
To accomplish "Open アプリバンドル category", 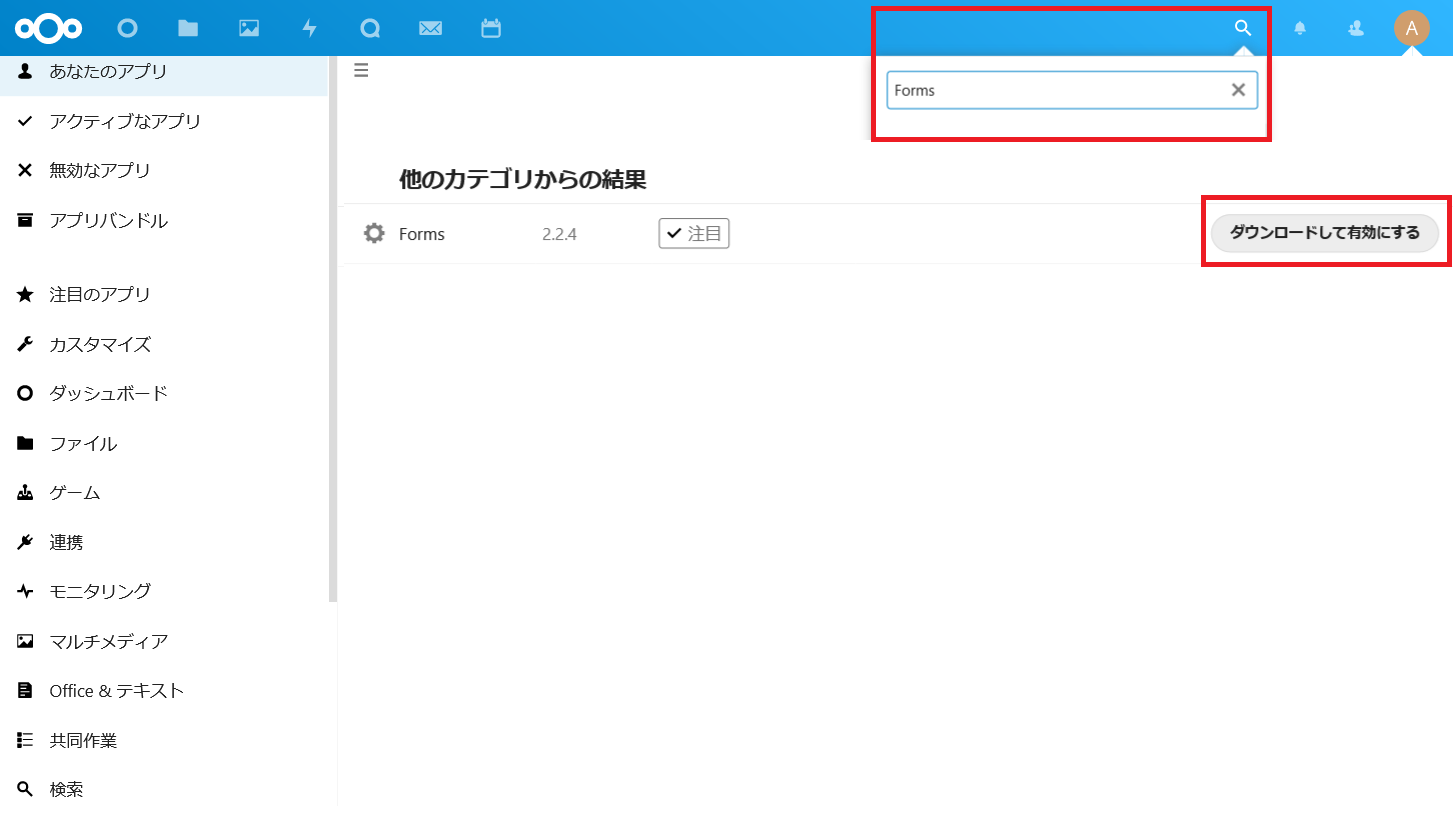I will [x=164, y=220].
